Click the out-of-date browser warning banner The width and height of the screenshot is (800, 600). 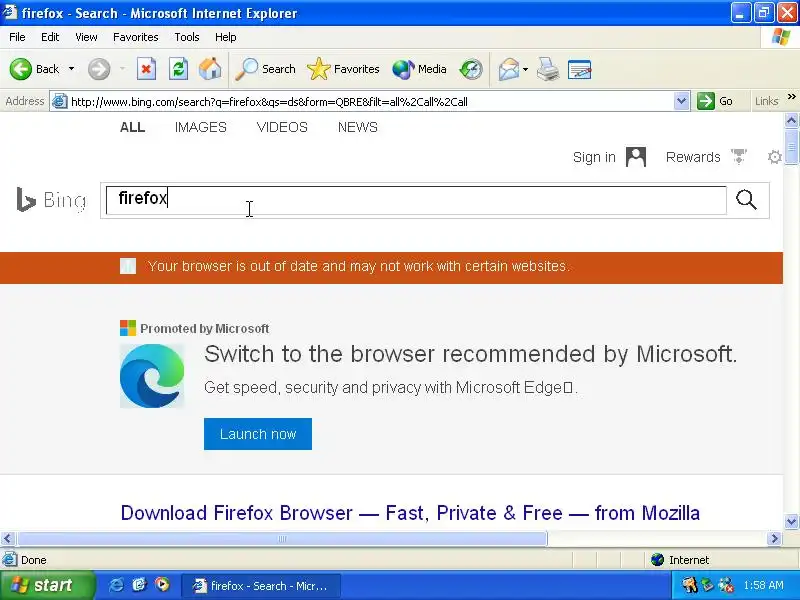[391, 267]
